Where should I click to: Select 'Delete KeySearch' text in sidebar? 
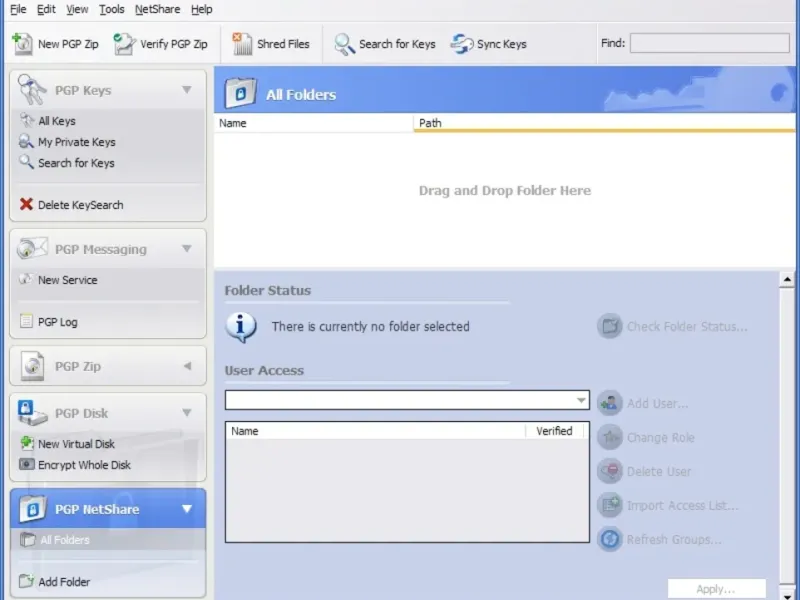pos(81,205)
